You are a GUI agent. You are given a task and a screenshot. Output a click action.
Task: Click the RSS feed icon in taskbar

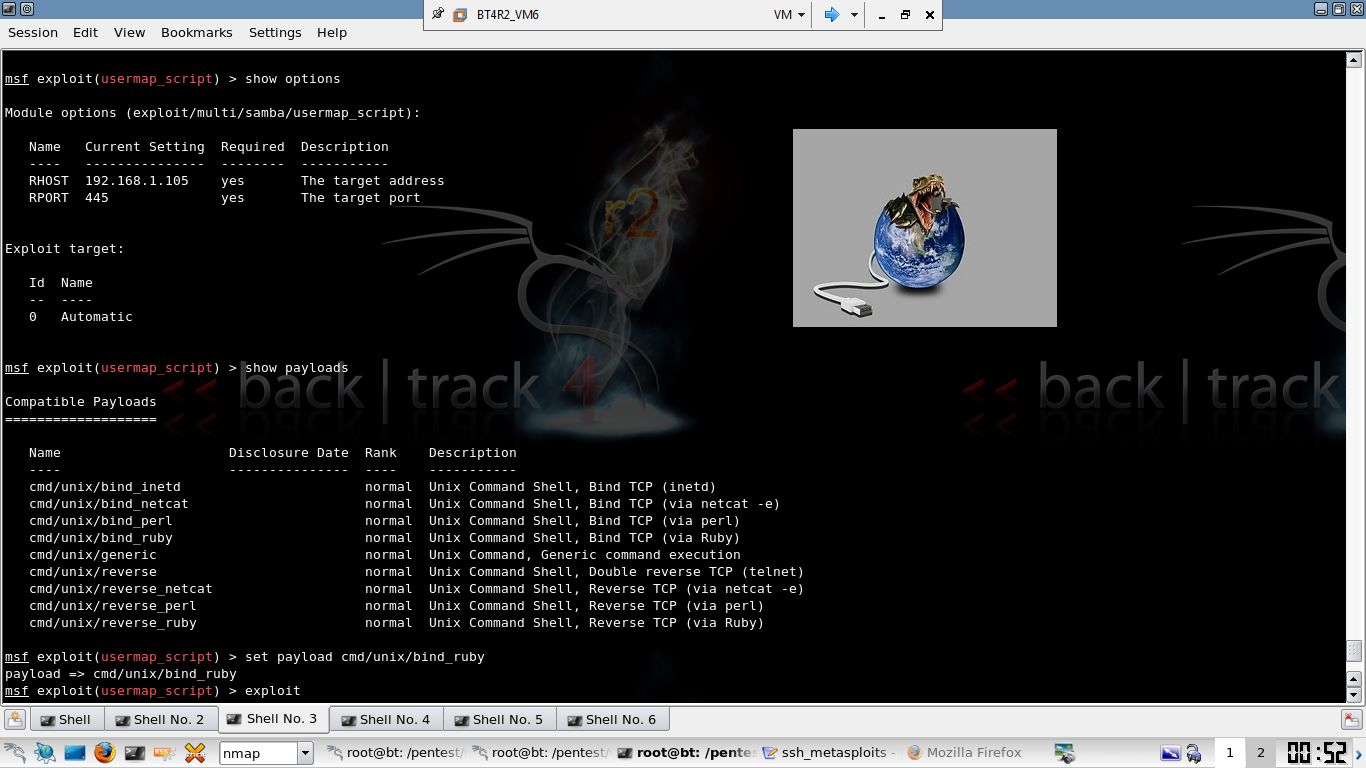[165, 752]
